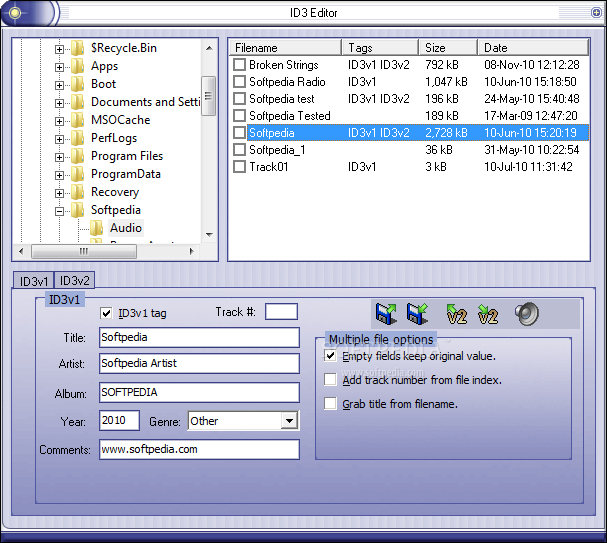
Task: Expand the MSOCache tree node
Action: click(x=59, y=121)
